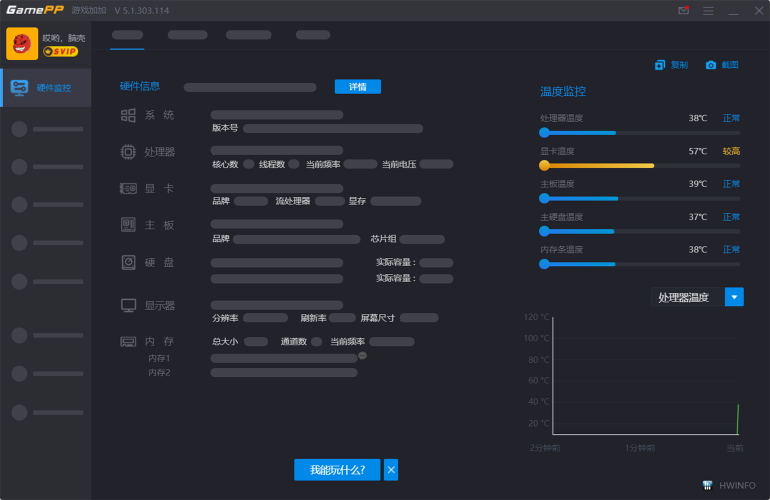Select the first top tab
This screenshot has width=770, height=500.
pyautogui.click(x=127, y=35)
